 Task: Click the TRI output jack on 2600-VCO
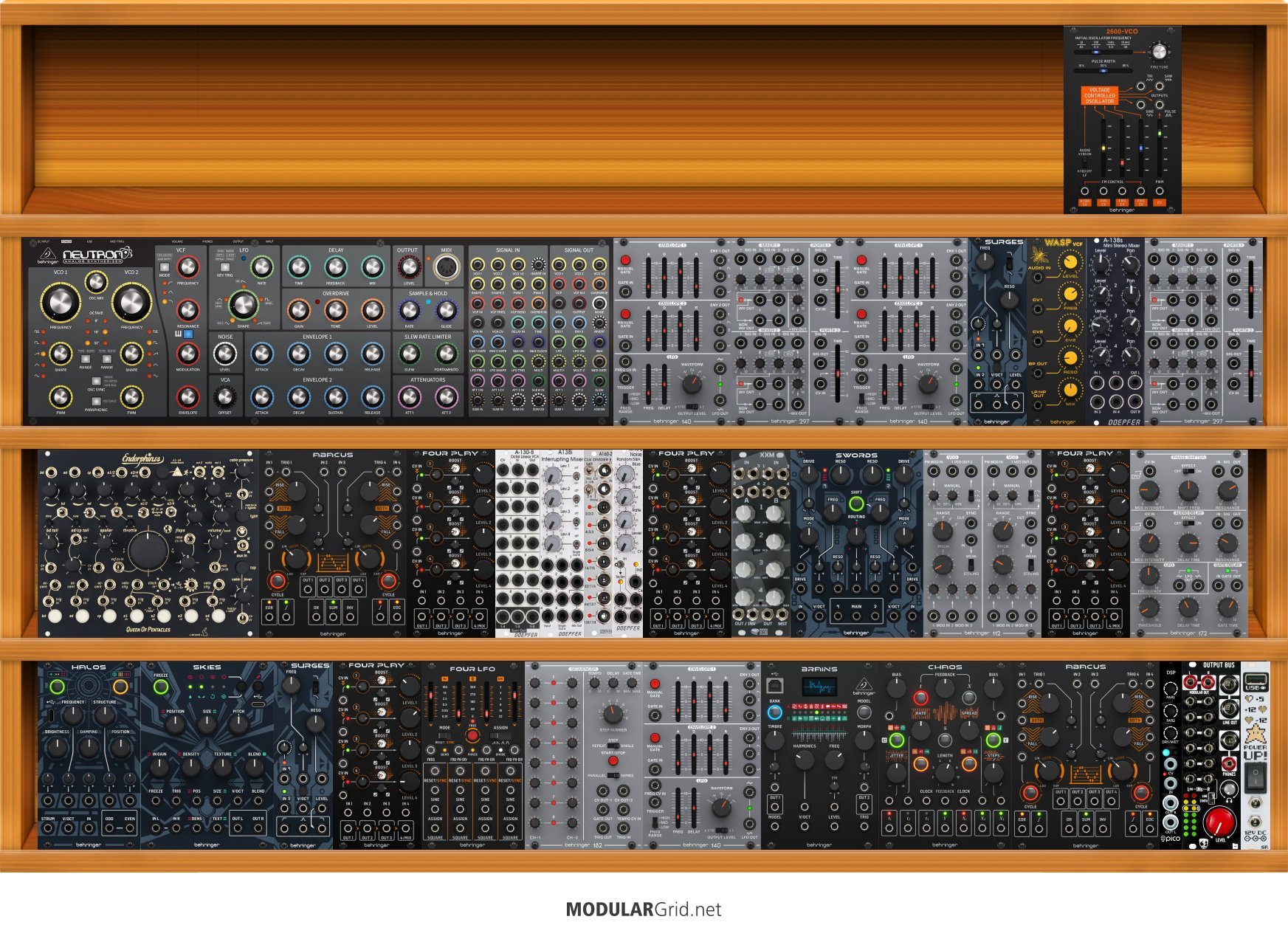coord(1141,86)
